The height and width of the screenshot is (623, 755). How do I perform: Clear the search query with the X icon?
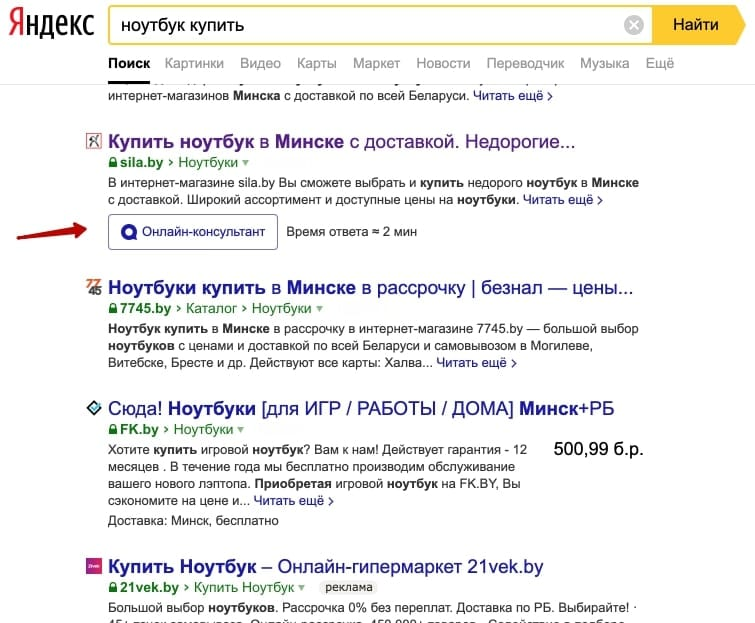(x=634, y=25)
